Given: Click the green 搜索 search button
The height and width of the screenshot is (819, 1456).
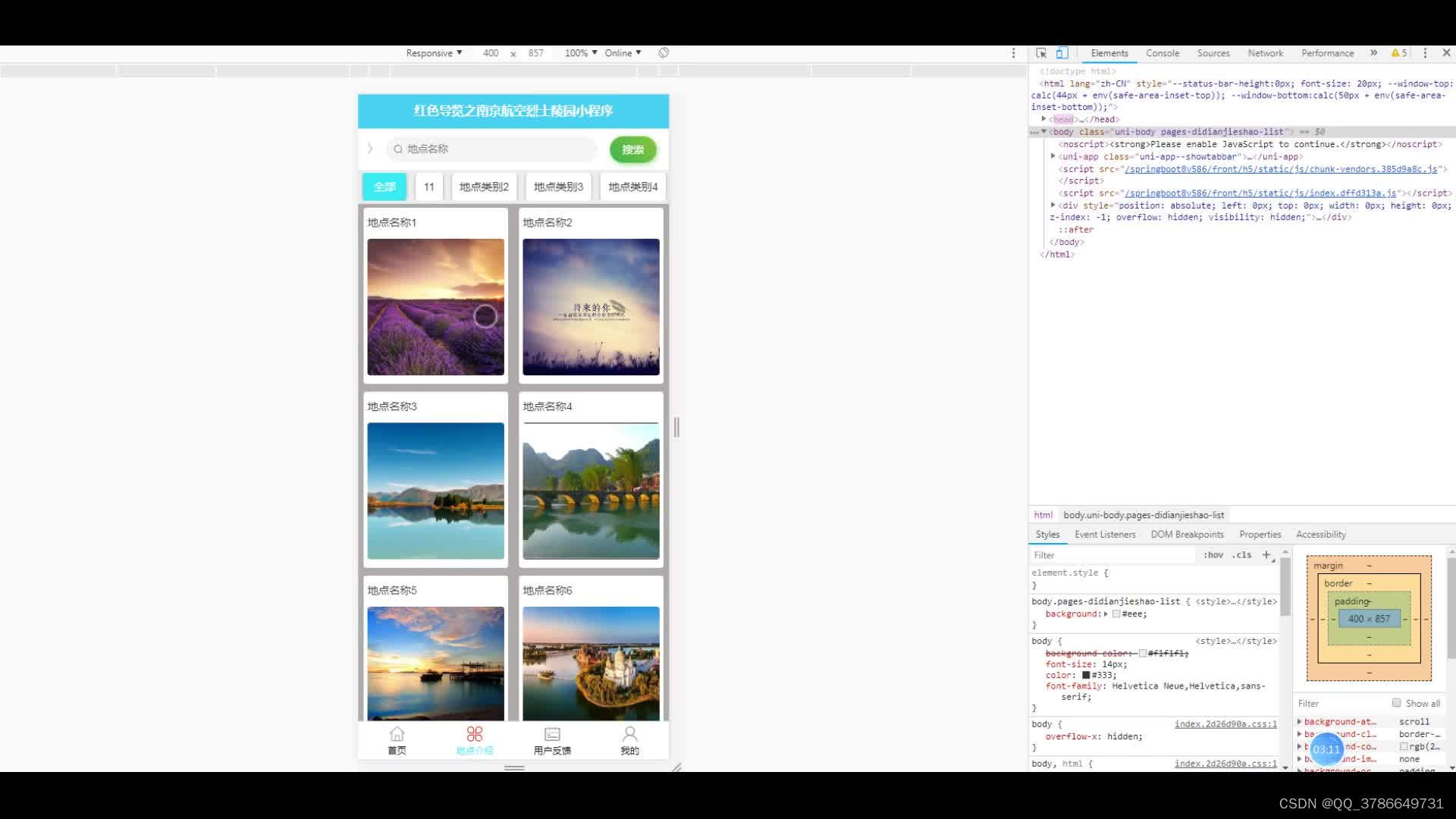Looking at the screenshot, I should [633, 149].
